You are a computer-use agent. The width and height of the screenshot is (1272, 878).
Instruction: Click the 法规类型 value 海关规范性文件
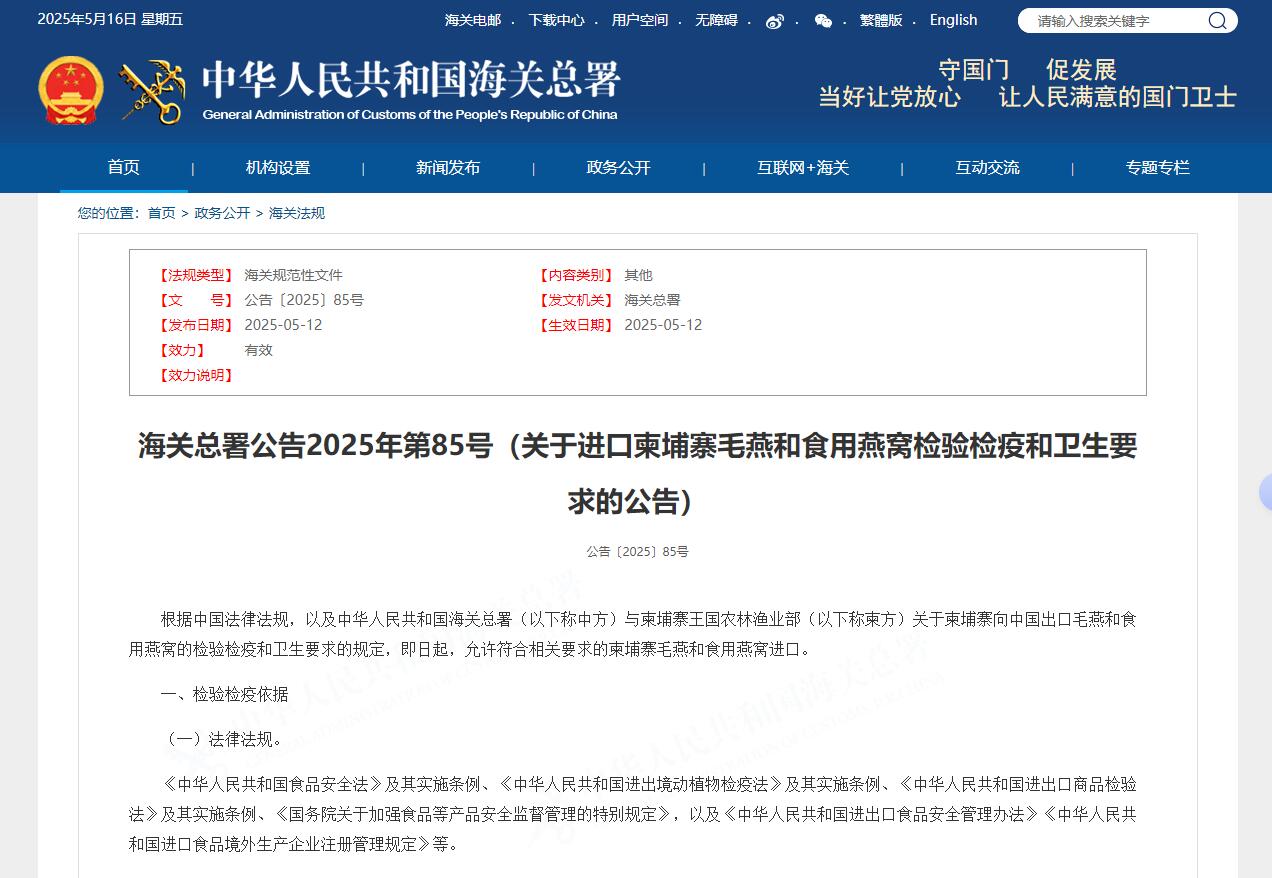(x=293, y=275)
